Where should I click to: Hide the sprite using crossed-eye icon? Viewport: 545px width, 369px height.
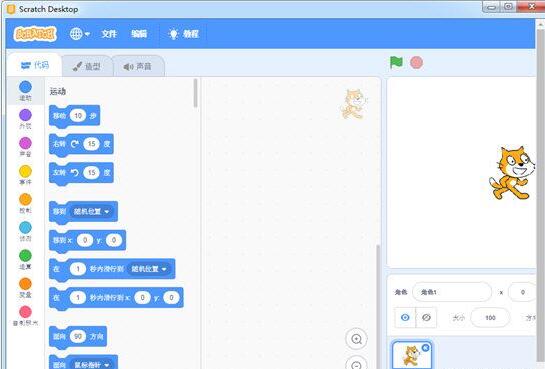[x=426, y=318]
